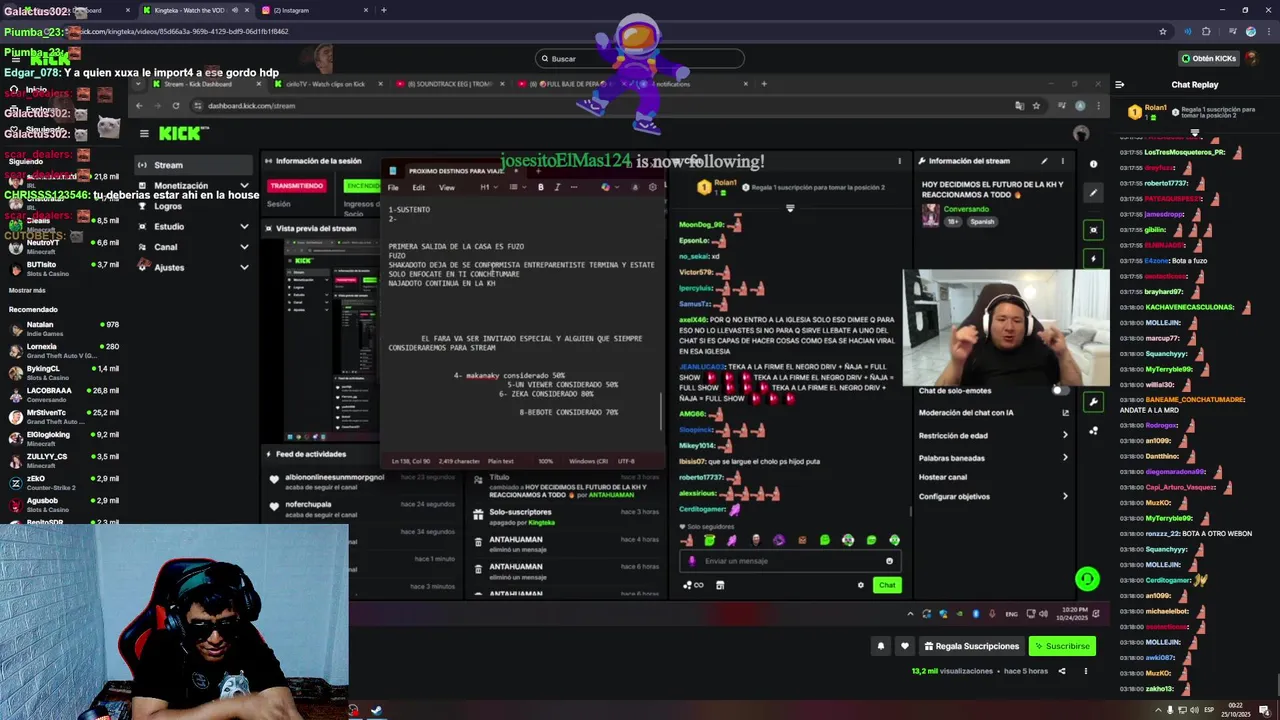Viewport: 1280px width, 720px height.
Task: Collapse the Chat Replay panel icon
Action: tap(1119, 85)
